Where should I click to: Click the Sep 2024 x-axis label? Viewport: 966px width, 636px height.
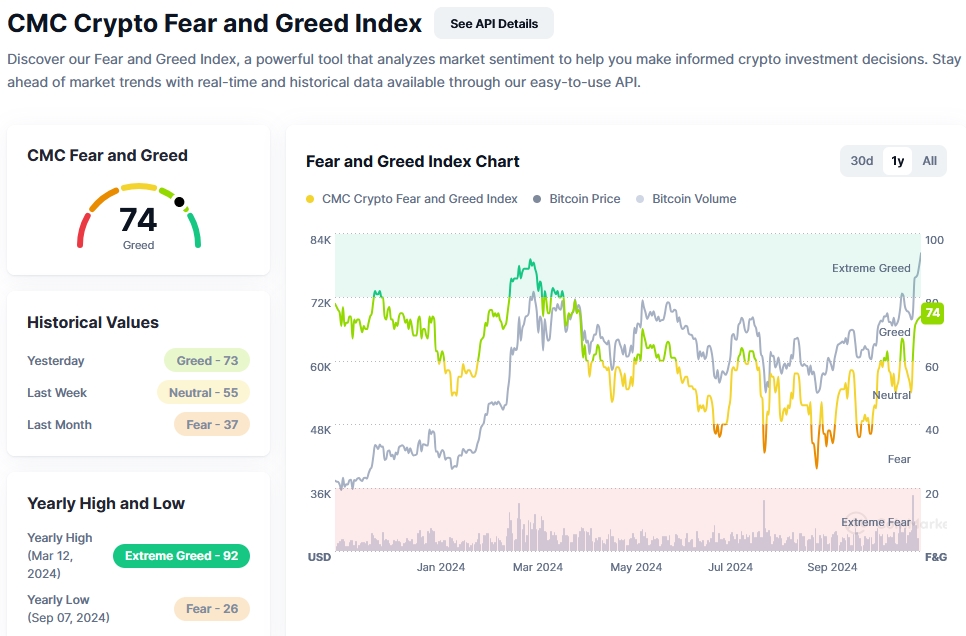[x=832, y=567]
